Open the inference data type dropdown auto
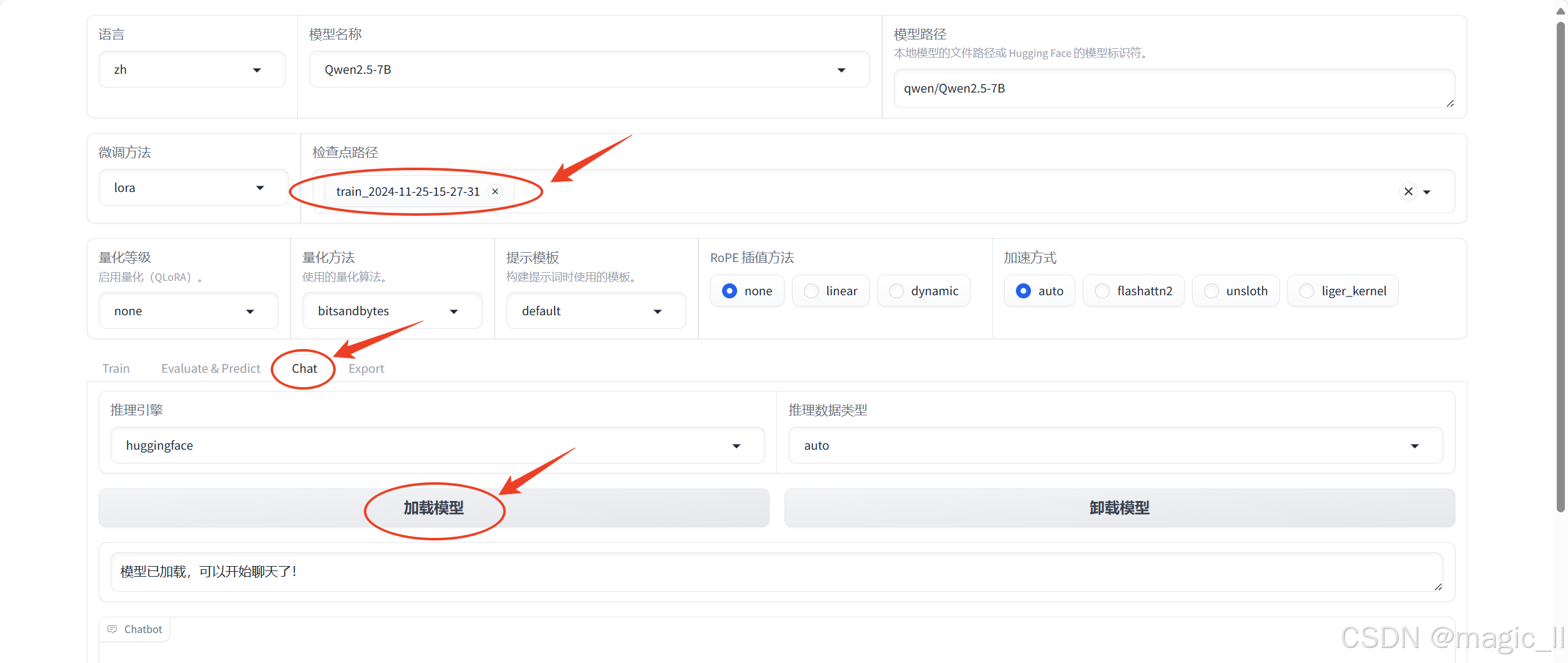 point(1115,445)
